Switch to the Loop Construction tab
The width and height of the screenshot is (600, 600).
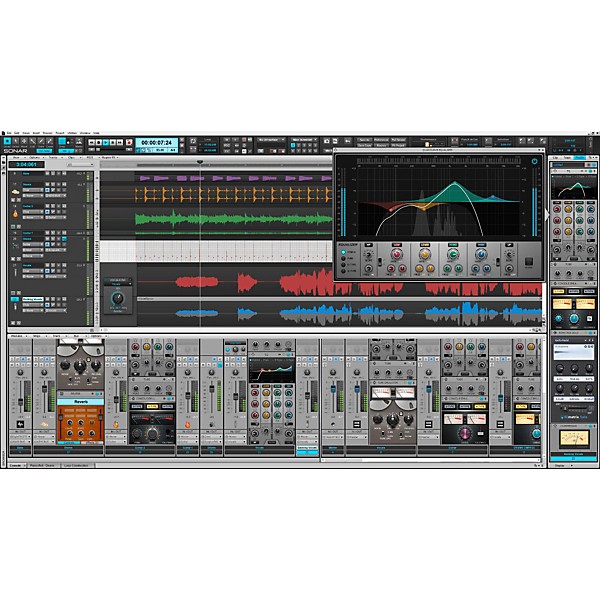tap(76, 465)
